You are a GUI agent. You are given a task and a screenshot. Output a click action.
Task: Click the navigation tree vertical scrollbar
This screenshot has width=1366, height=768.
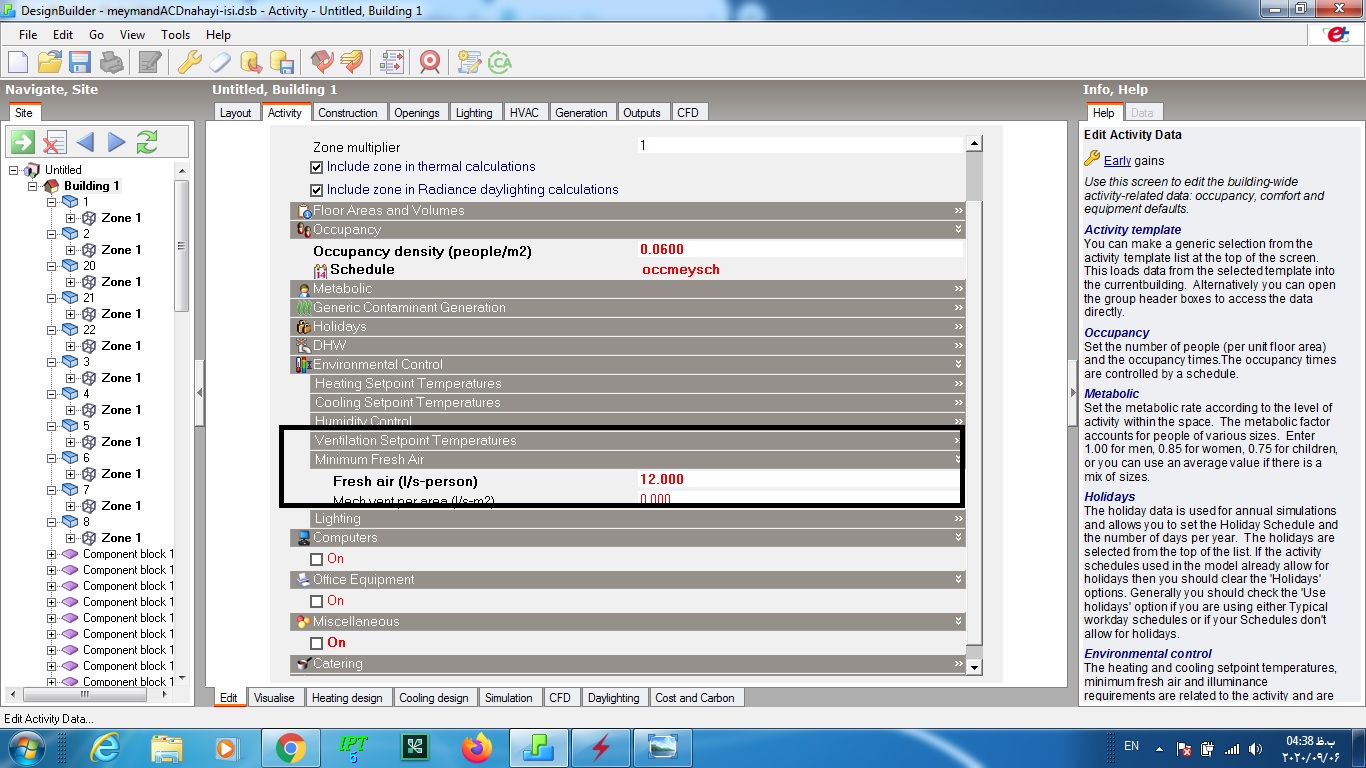click(x=181, y=424)
